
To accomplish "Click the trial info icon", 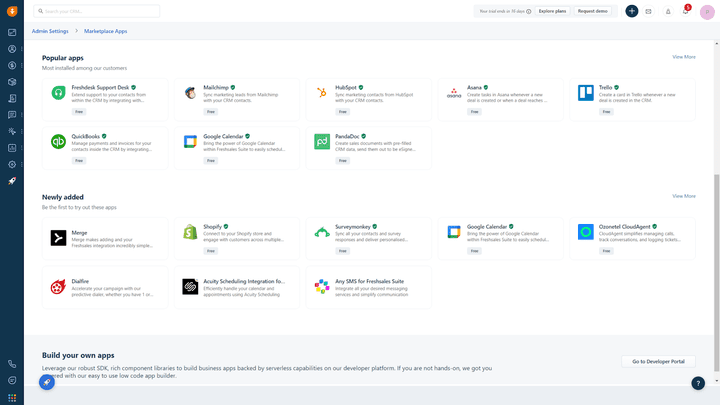I will (529, 11).
